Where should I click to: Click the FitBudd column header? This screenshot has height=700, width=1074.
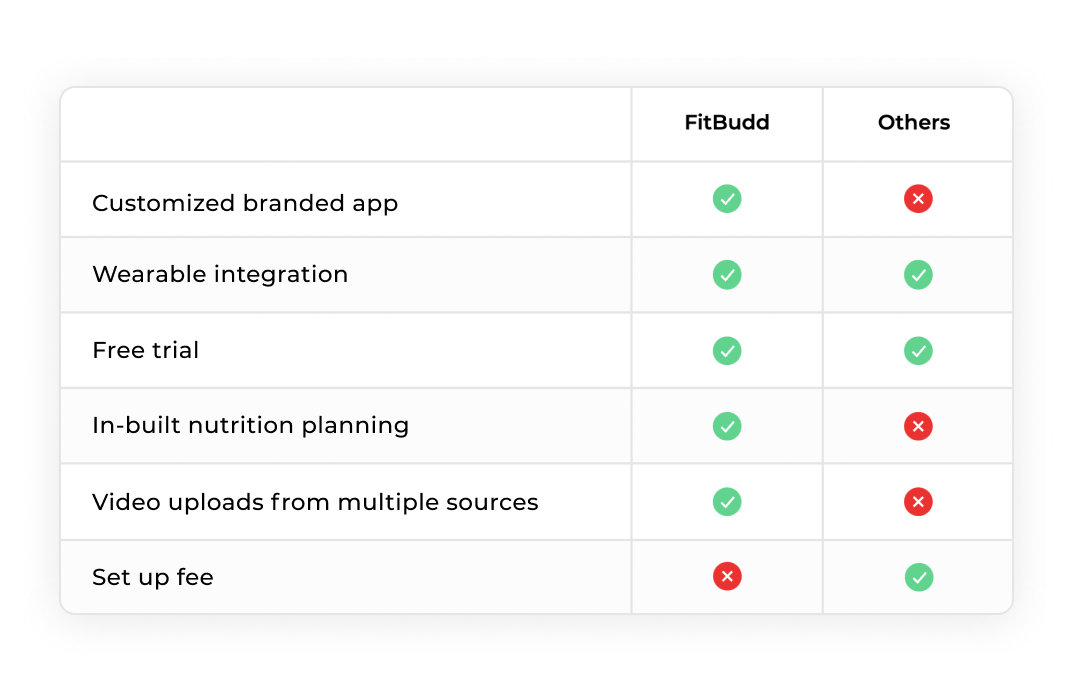click(x=727, y=123)
